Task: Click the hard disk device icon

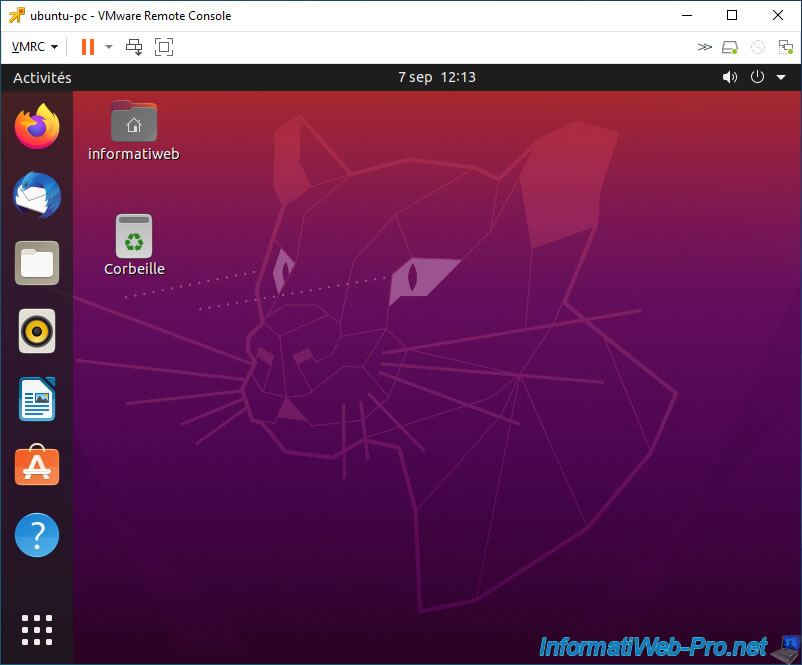Action: (730, 47)
